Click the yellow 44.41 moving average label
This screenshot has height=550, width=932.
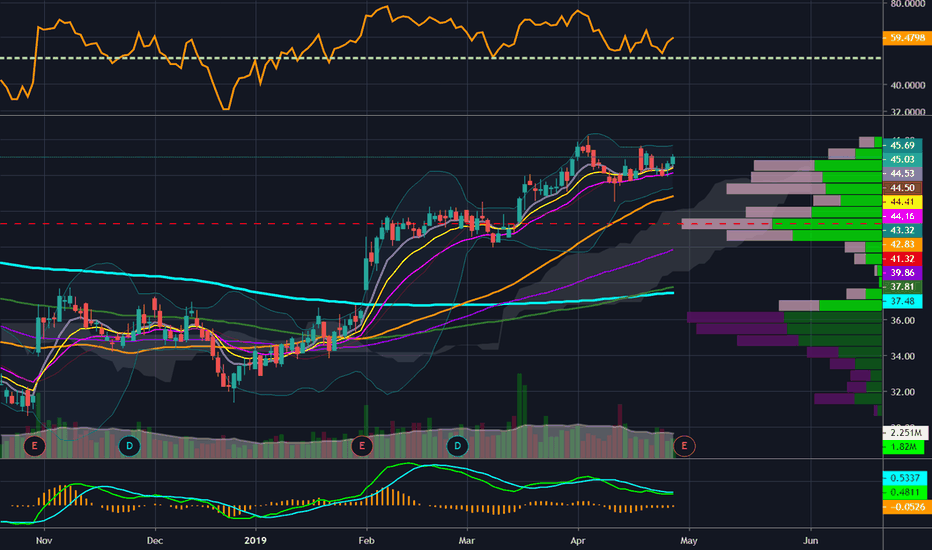902,202
